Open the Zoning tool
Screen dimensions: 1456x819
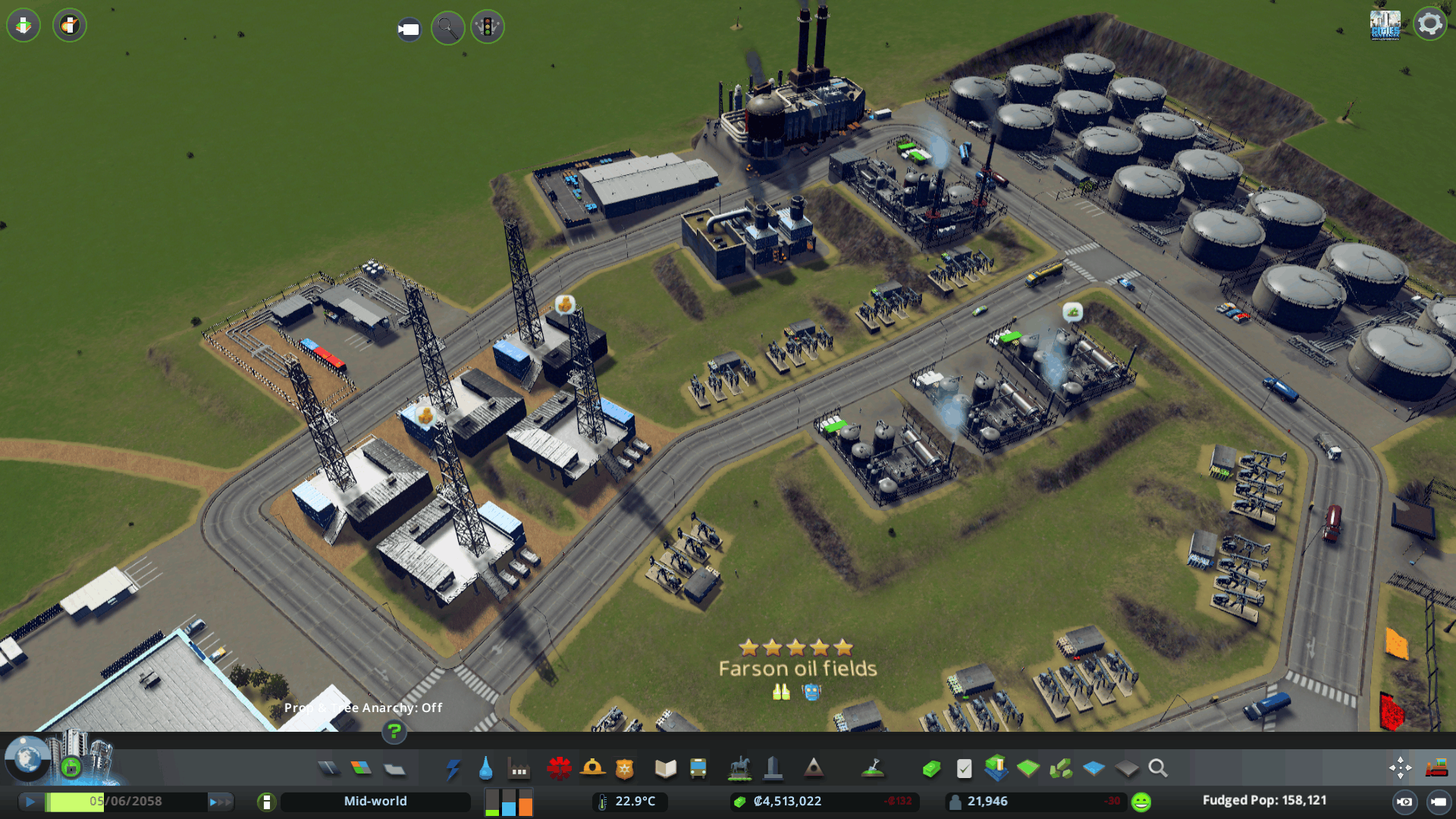[361, 769]
